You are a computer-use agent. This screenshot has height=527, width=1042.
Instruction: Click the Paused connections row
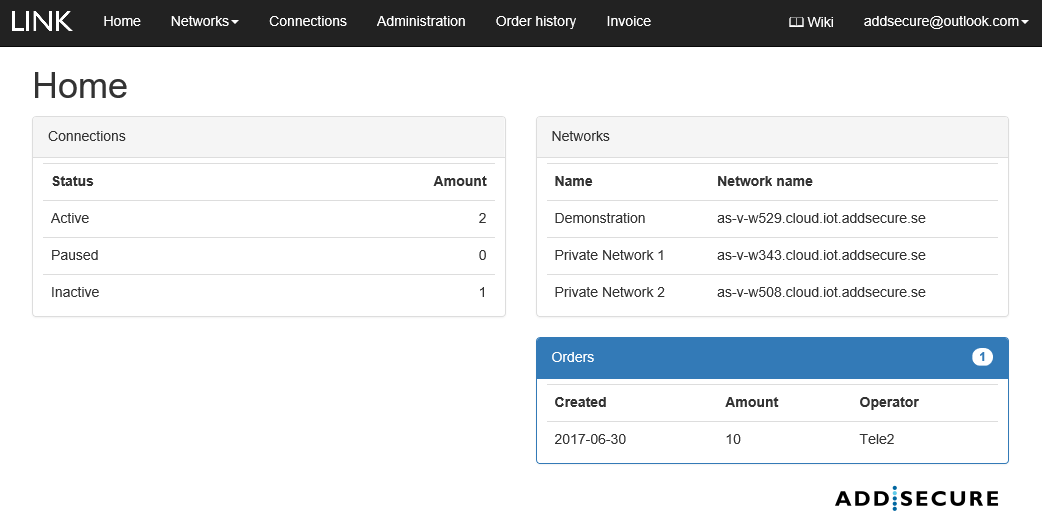75,255
